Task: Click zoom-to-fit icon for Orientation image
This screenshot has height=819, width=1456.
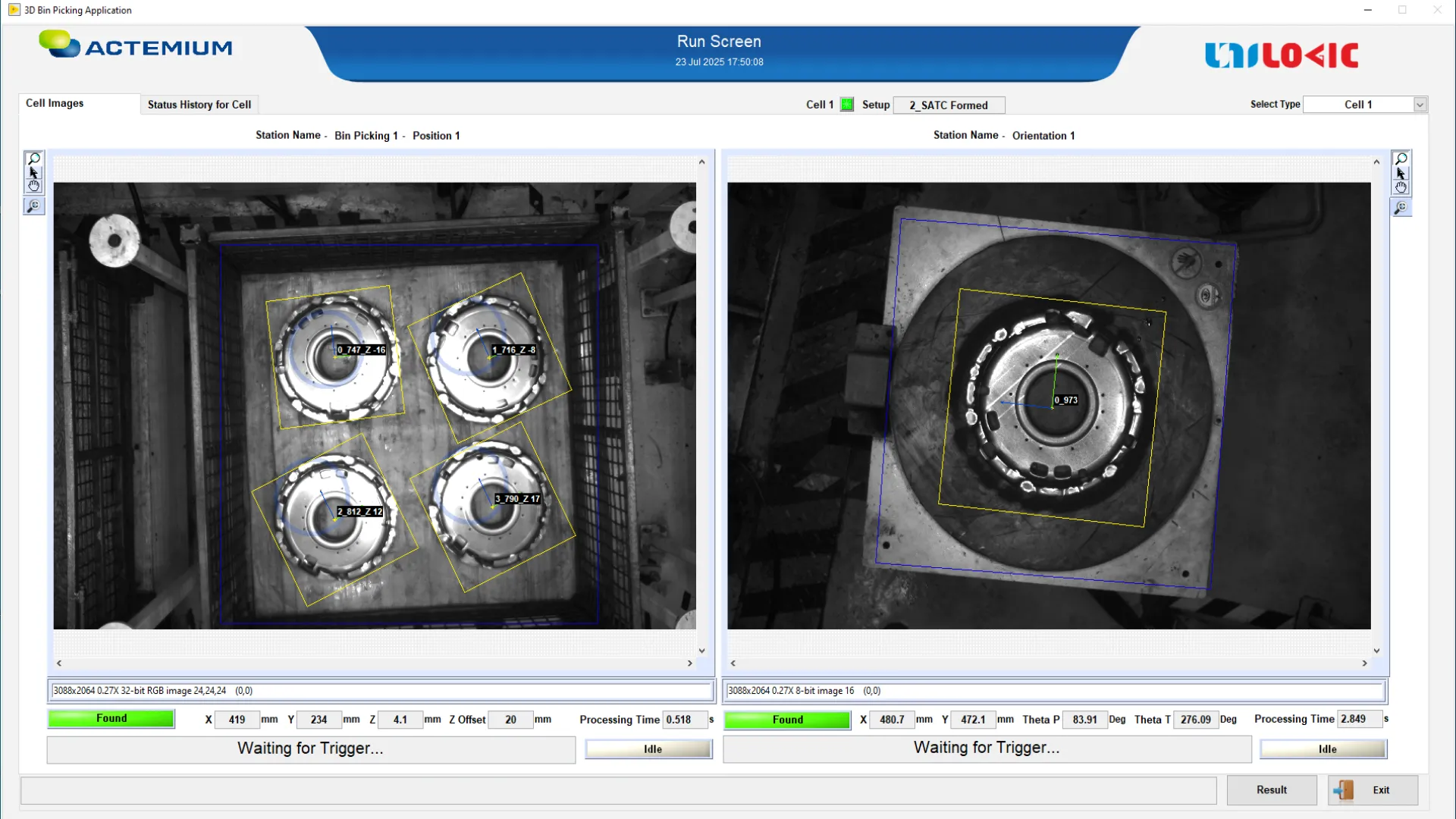Action: (x=1401, y=208)
